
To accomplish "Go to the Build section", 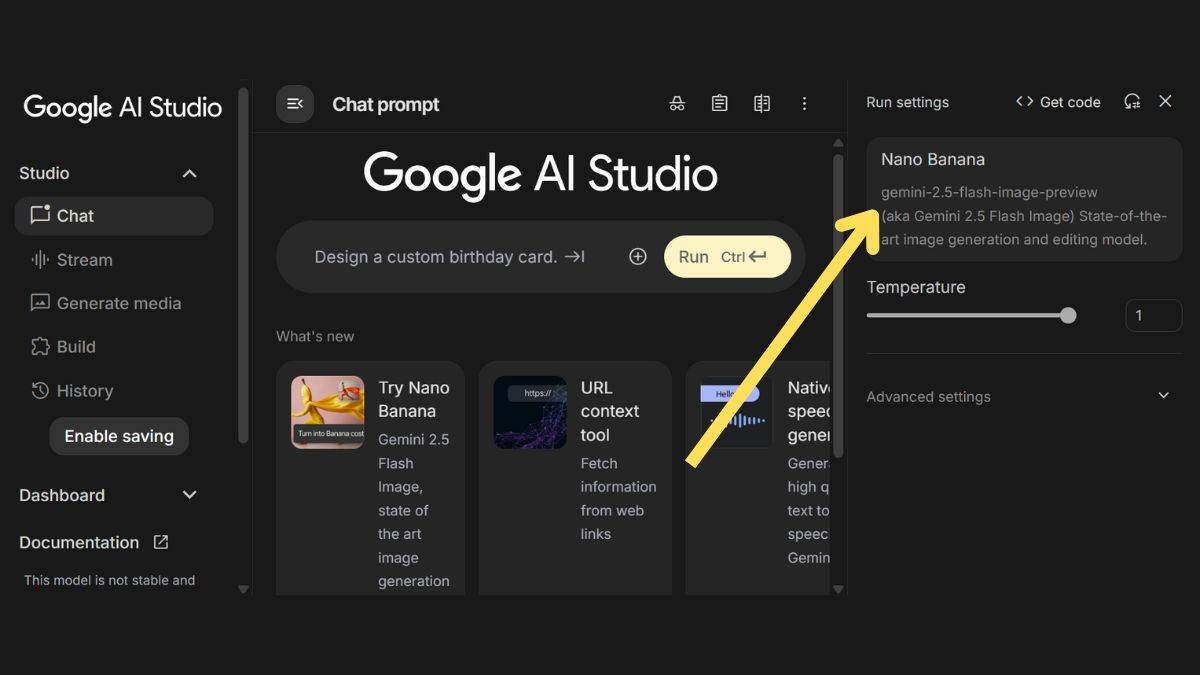I will pyautogui.click(x=76, y=347).
